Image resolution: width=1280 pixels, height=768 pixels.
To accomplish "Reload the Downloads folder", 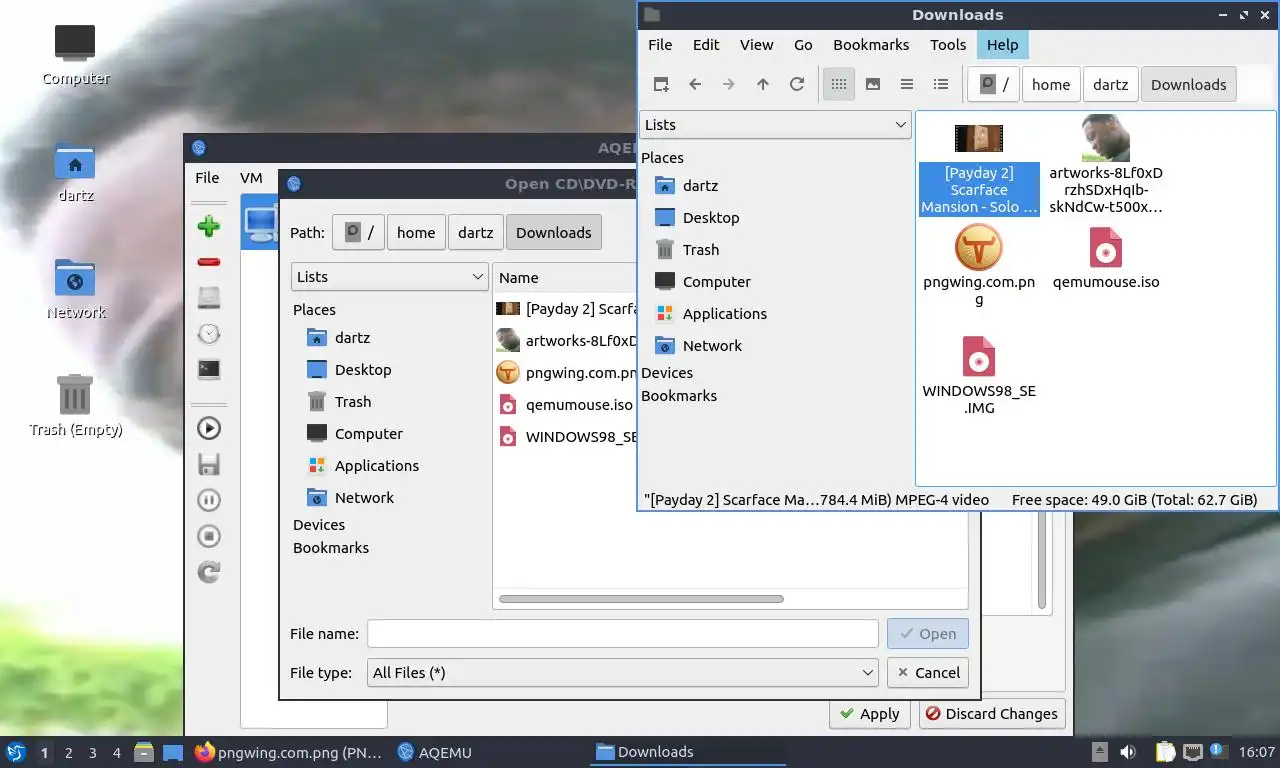I will click(797, 85).
